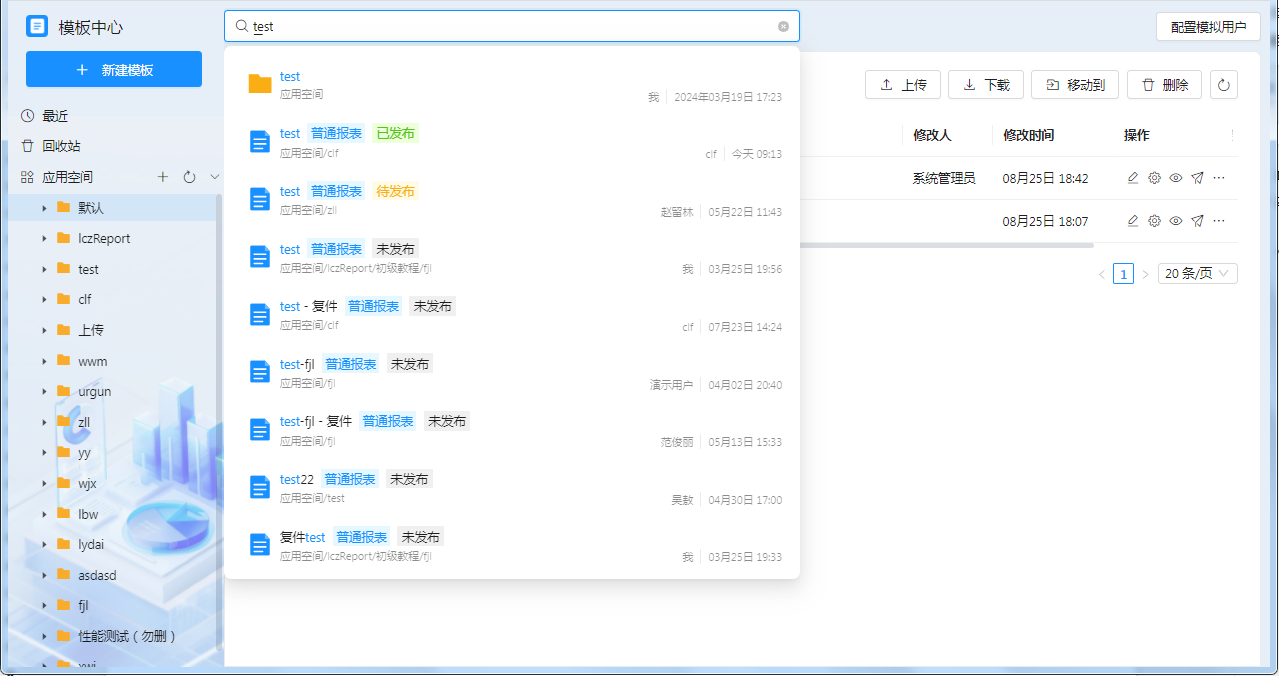The width and height of the screenshot is (1279, 676).
Task: Preview second row using the eye icon
Action: pos(1176,221)
